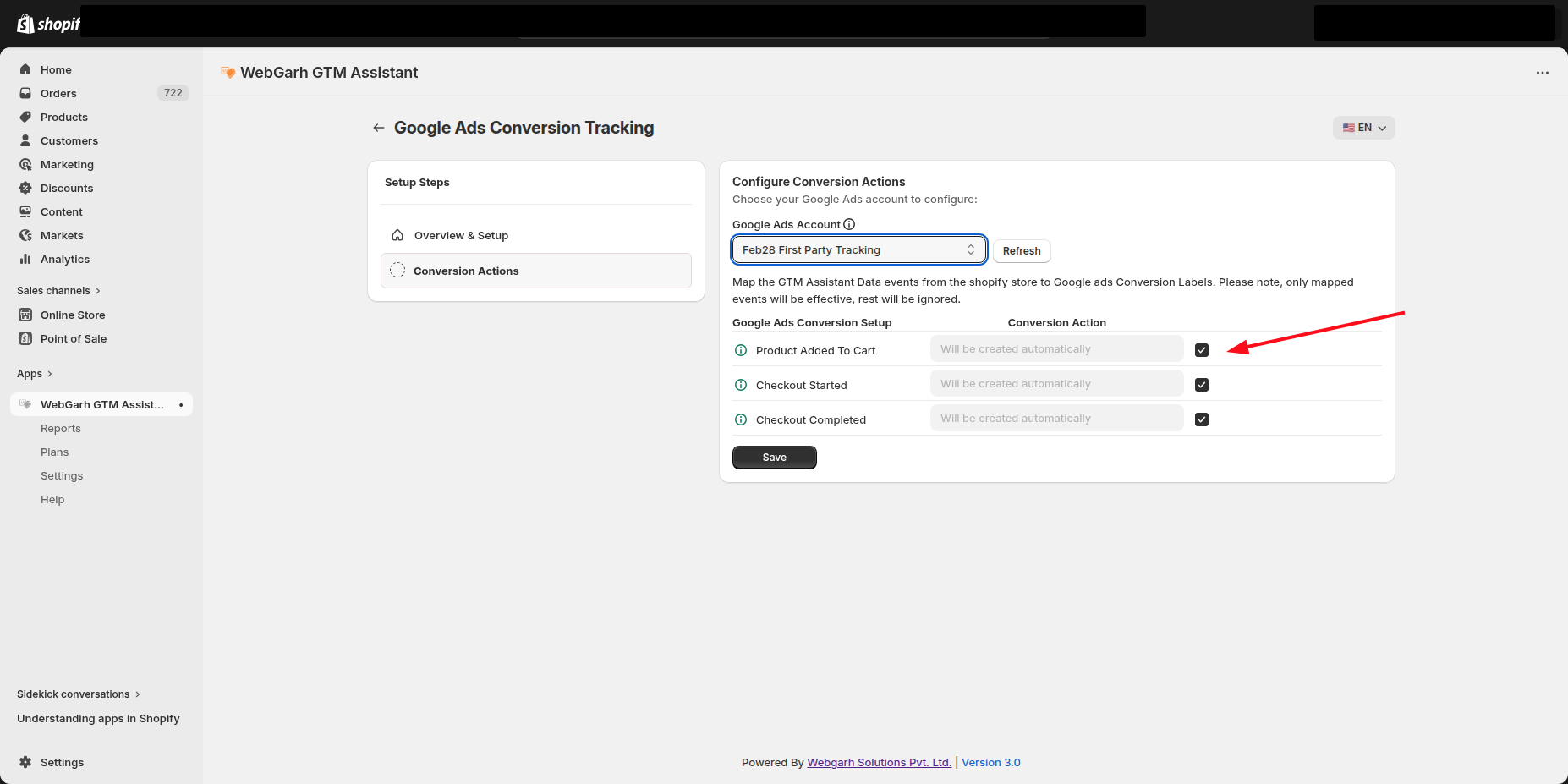Expand the Sales channels section
The width and height of the screenshot is (1568, 784).
58,291
